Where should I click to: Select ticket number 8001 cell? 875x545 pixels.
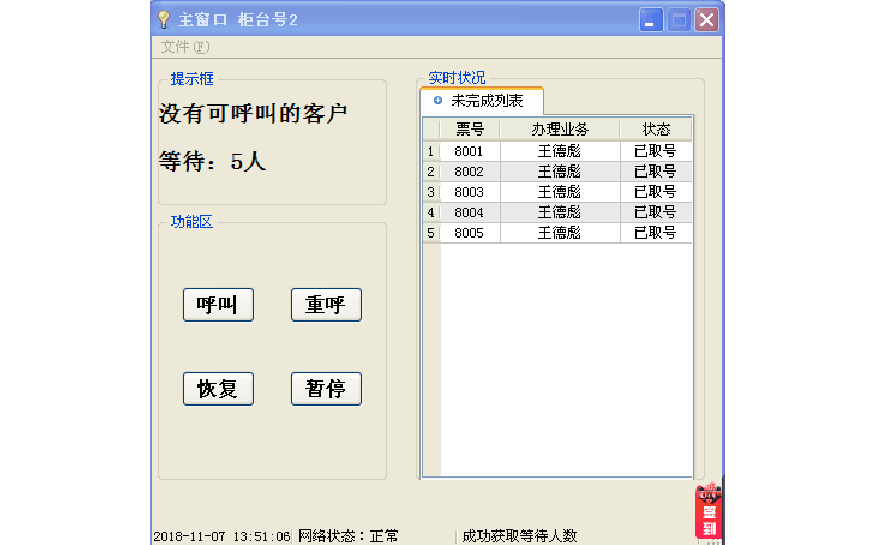pos(470,151)
